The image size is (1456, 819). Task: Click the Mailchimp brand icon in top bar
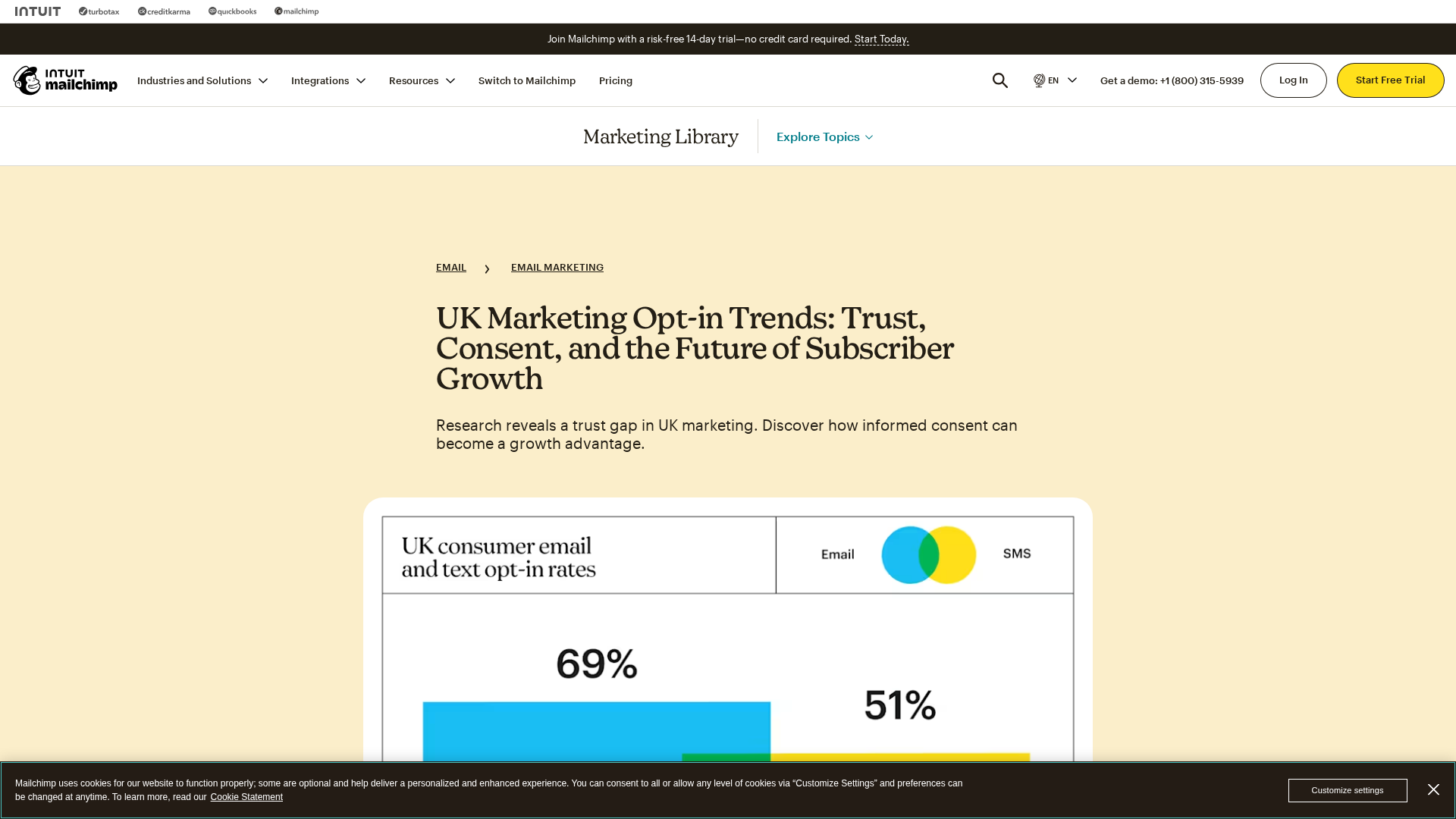click(x=297, y=11)
